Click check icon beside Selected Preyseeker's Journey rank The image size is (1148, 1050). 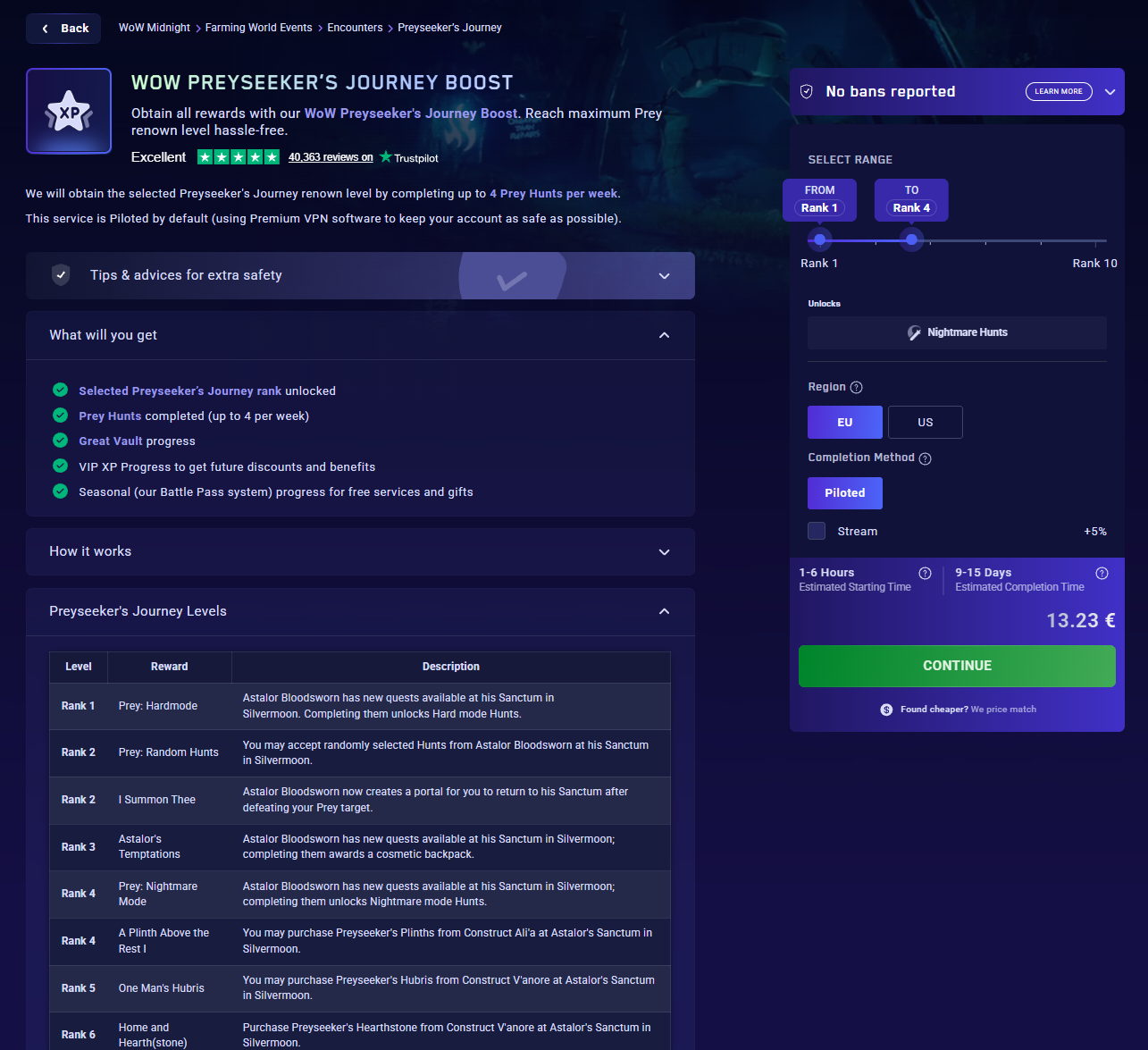pyautogui.click(x=61, y=390)
